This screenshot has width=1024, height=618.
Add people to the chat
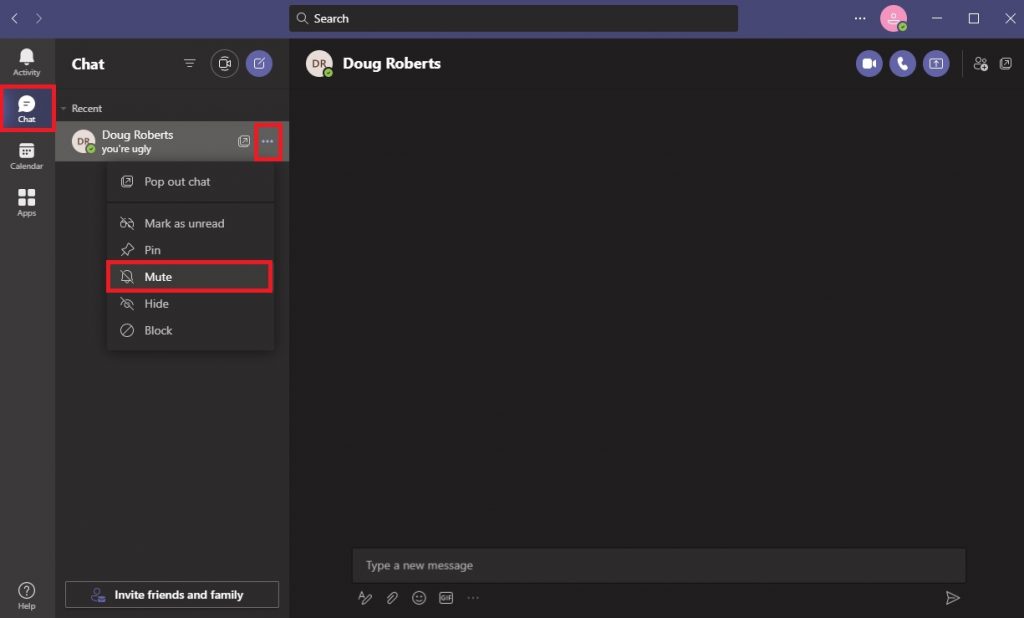pyautogui.click(x=980, y=63)
